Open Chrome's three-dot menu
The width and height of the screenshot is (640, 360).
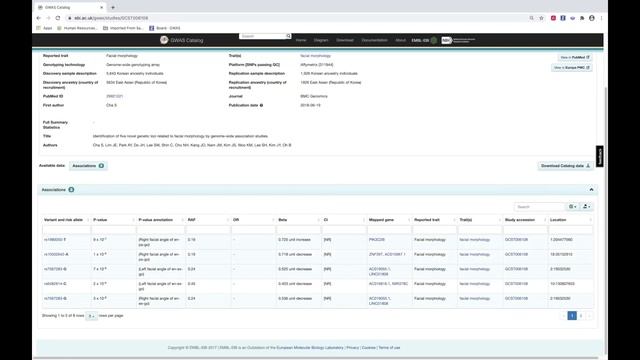[601, 18]
